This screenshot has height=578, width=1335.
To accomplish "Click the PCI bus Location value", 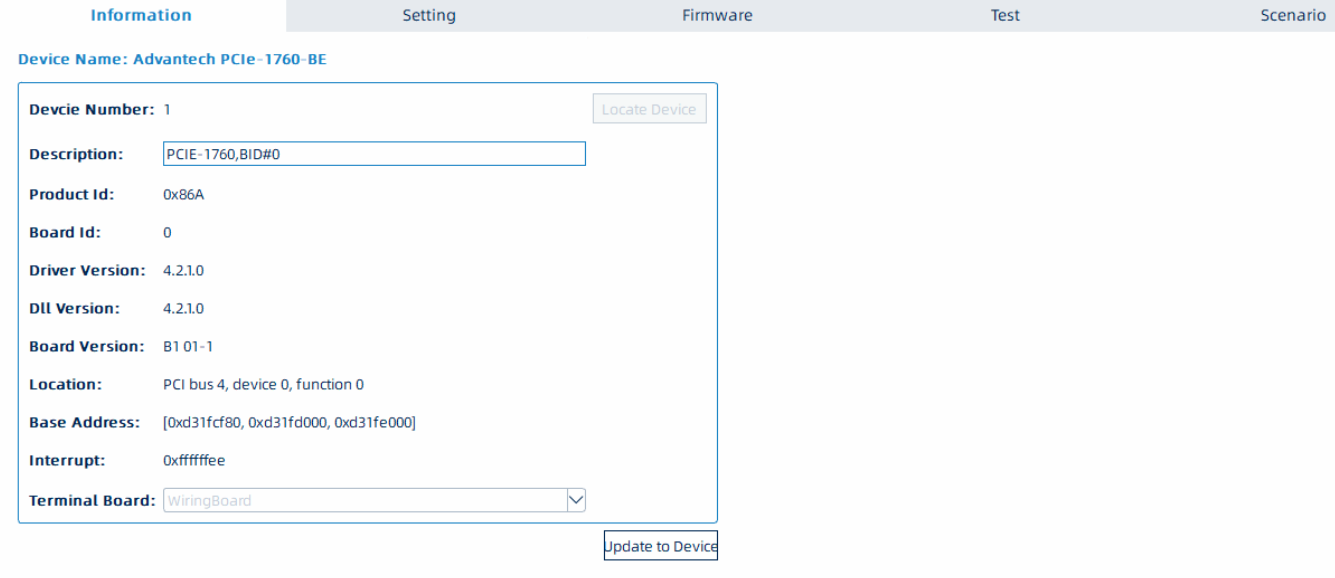I will pyautogui.click(x=263, y=384).
